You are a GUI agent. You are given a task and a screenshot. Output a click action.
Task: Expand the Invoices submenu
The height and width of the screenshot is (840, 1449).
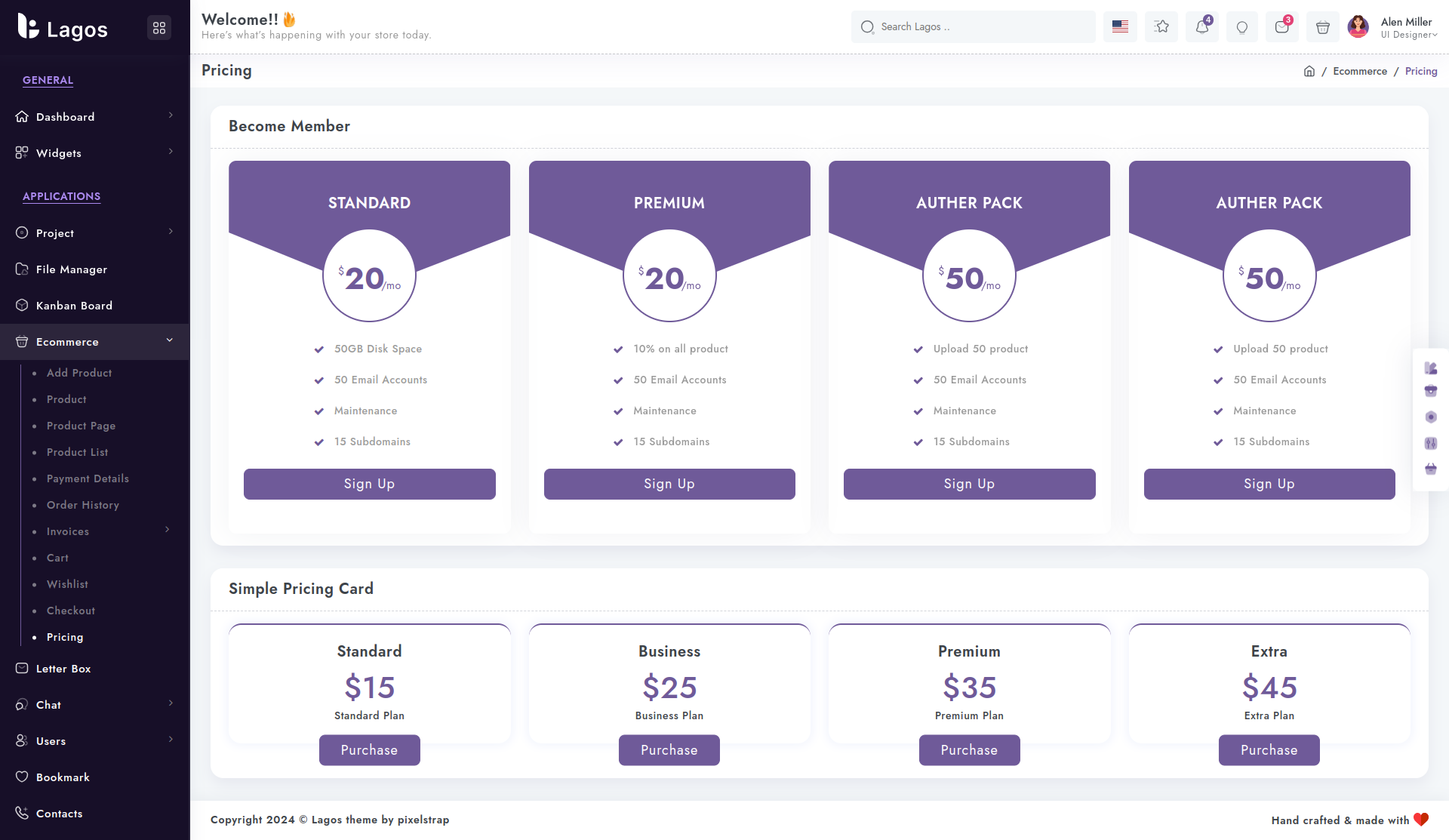(168, 530)
